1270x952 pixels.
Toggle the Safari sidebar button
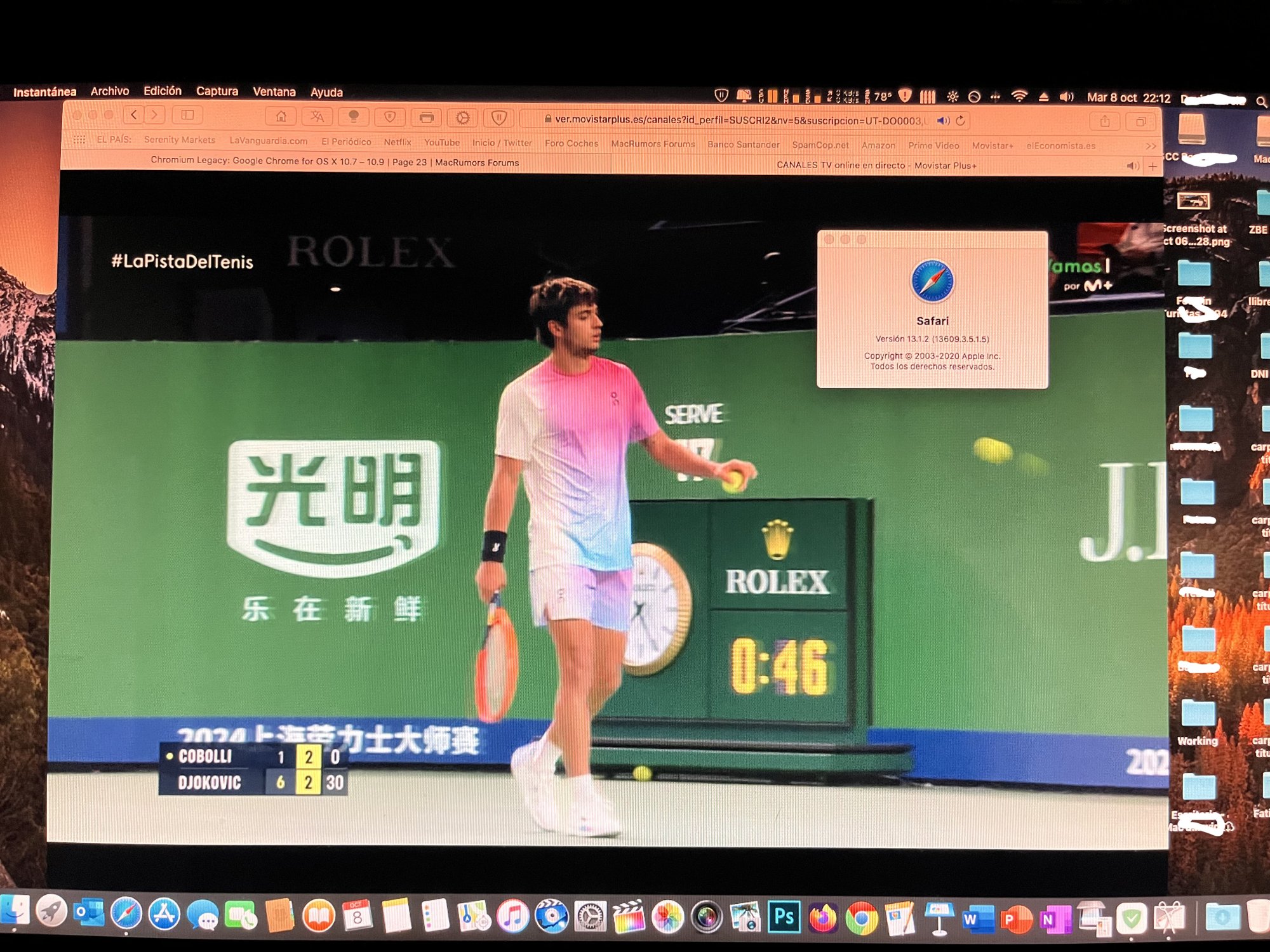point(187,115)
